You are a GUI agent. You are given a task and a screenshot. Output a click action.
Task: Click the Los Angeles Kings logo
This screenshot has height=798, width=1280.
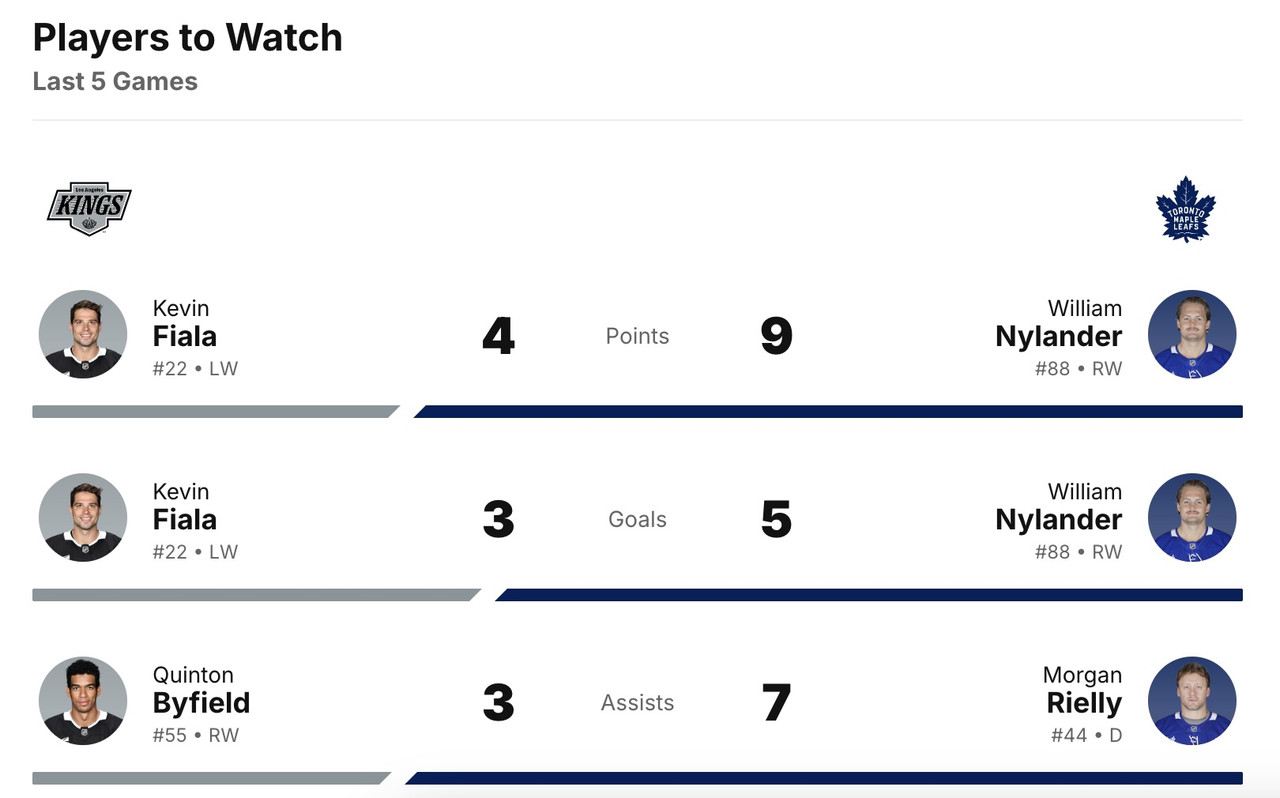[x=89, y=208]
